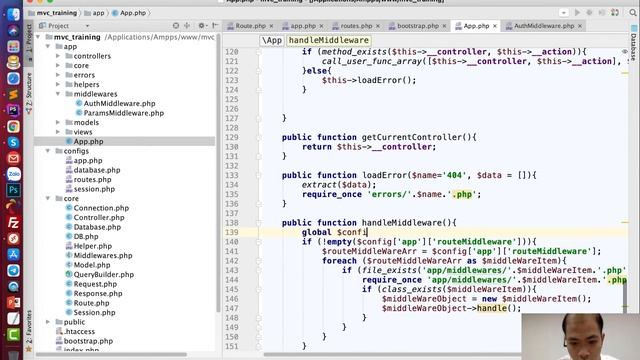This screenshot has width=640, height=360.
Task: Click the scroll-from-source target icon in Project panel
Action: (176, 26)
